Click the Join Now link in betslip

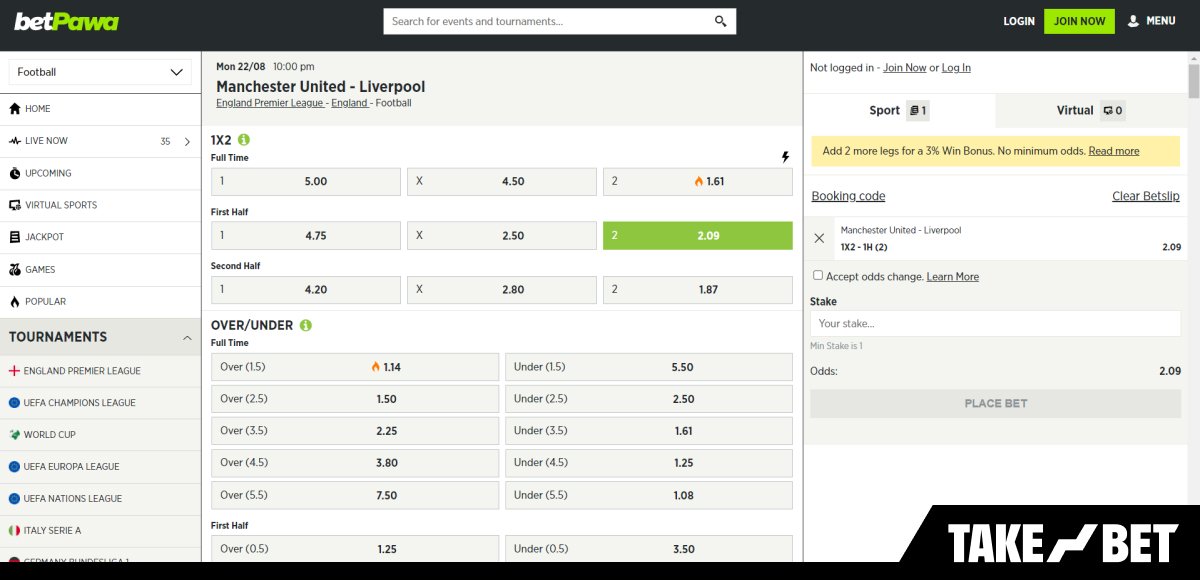(x=905, y=68)
